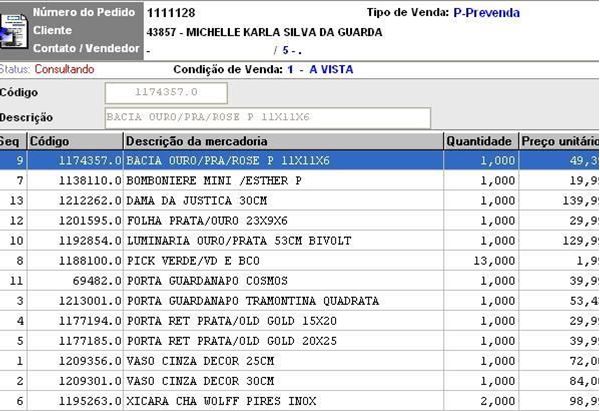The height and width of the screenshot is (411, 600).
Task: Click the Condição de Venda value A VISTA
Action: [331, 70]
